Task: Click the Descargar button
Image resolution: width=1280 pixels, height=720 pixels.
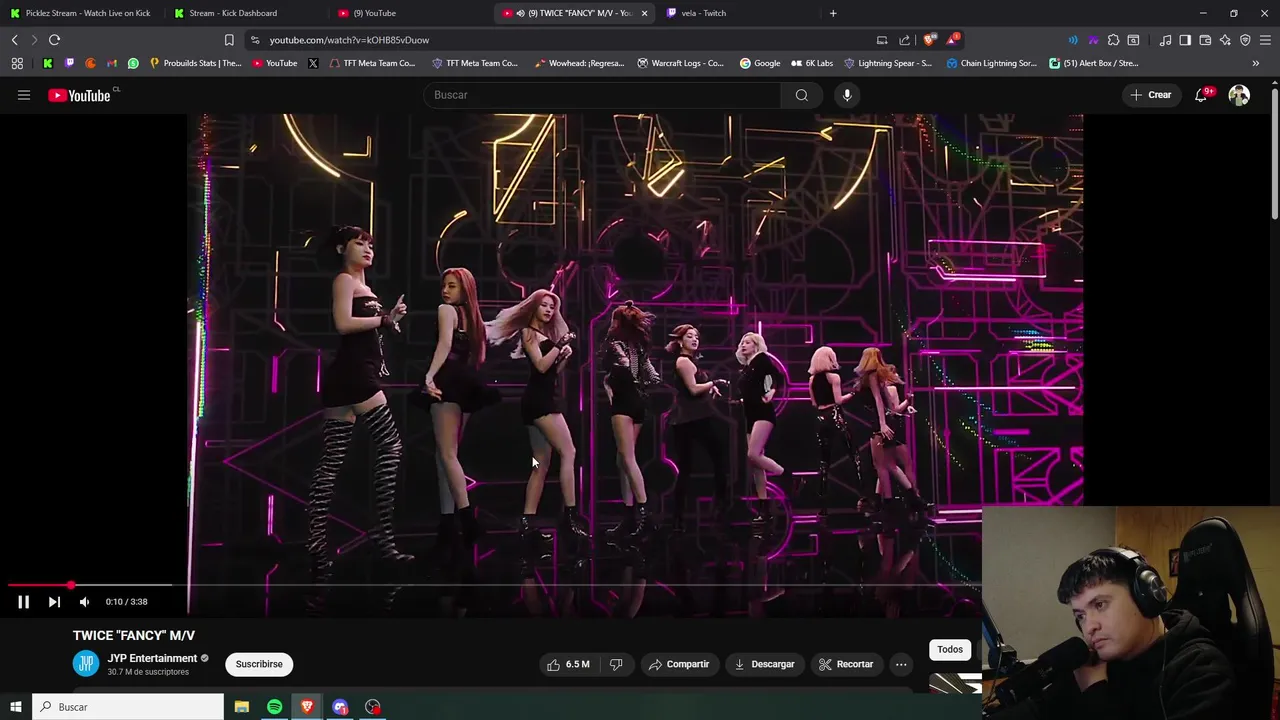Action: [x=764, y=664]
